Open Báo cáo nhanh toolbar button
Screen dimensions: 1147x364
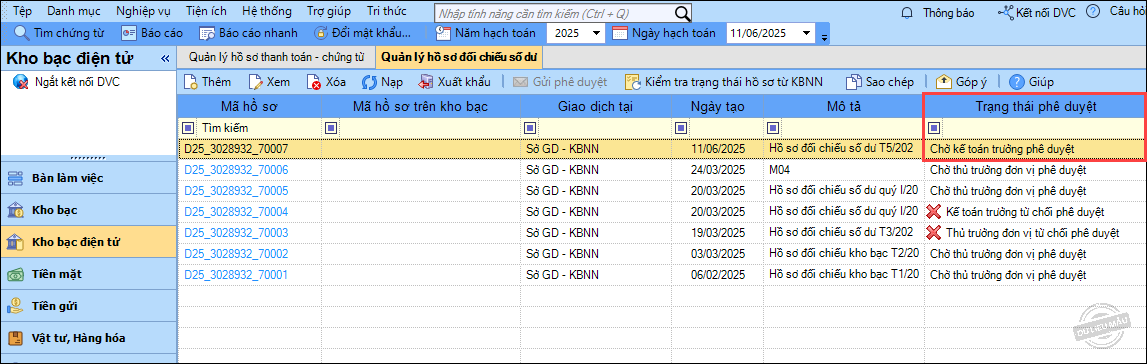[x=249, y=33]
